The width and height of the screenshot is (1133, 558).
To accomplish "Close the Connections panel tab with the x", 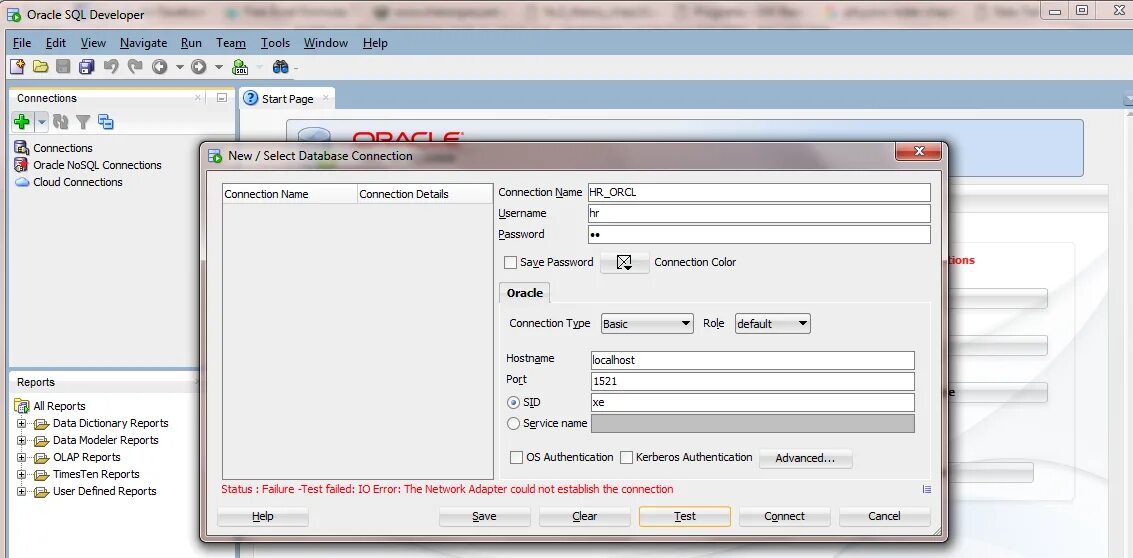I will (198, 98).
